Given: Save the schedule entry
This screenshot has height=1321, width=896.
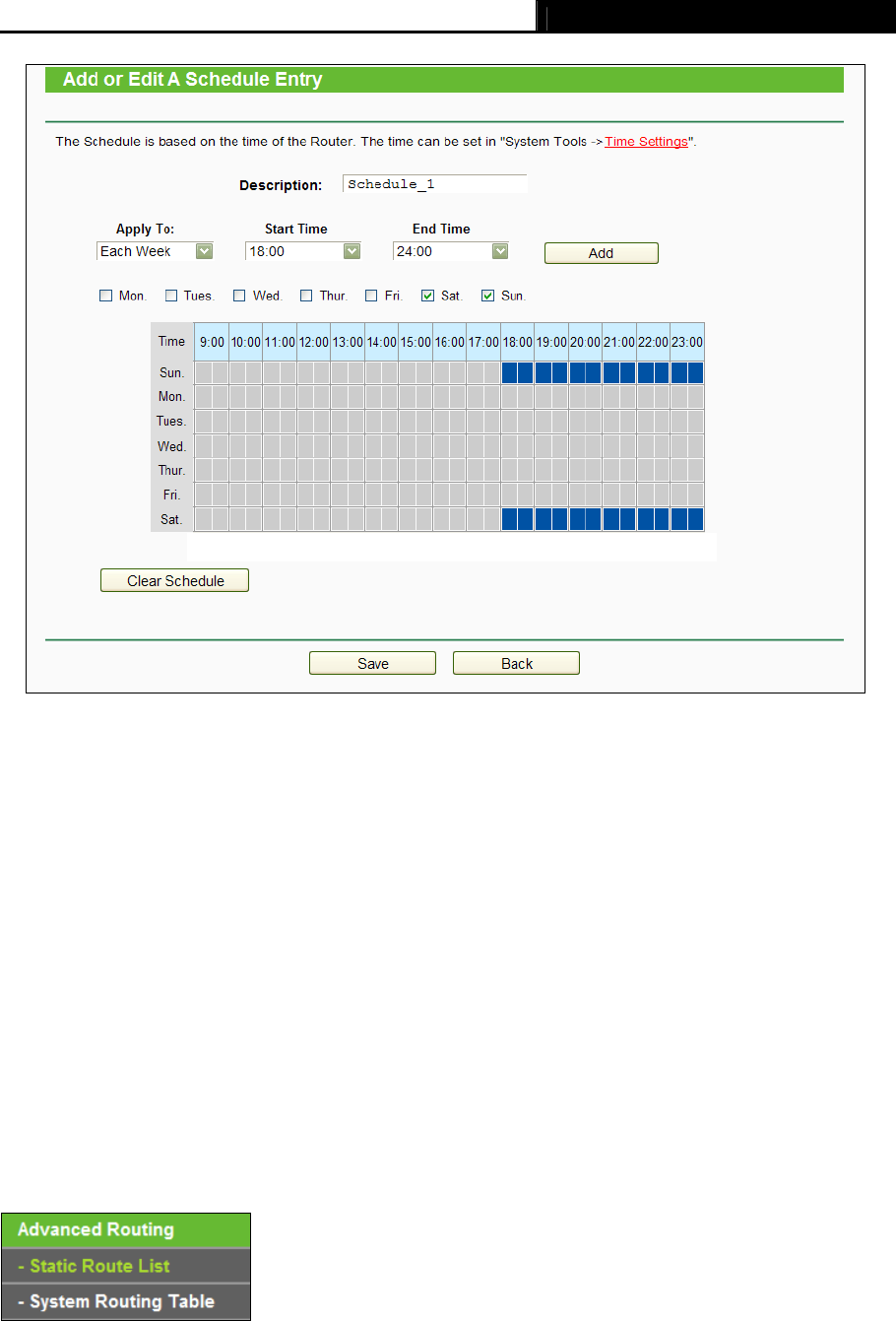Looking at the screenshot, I should click(x=372, y=663).
